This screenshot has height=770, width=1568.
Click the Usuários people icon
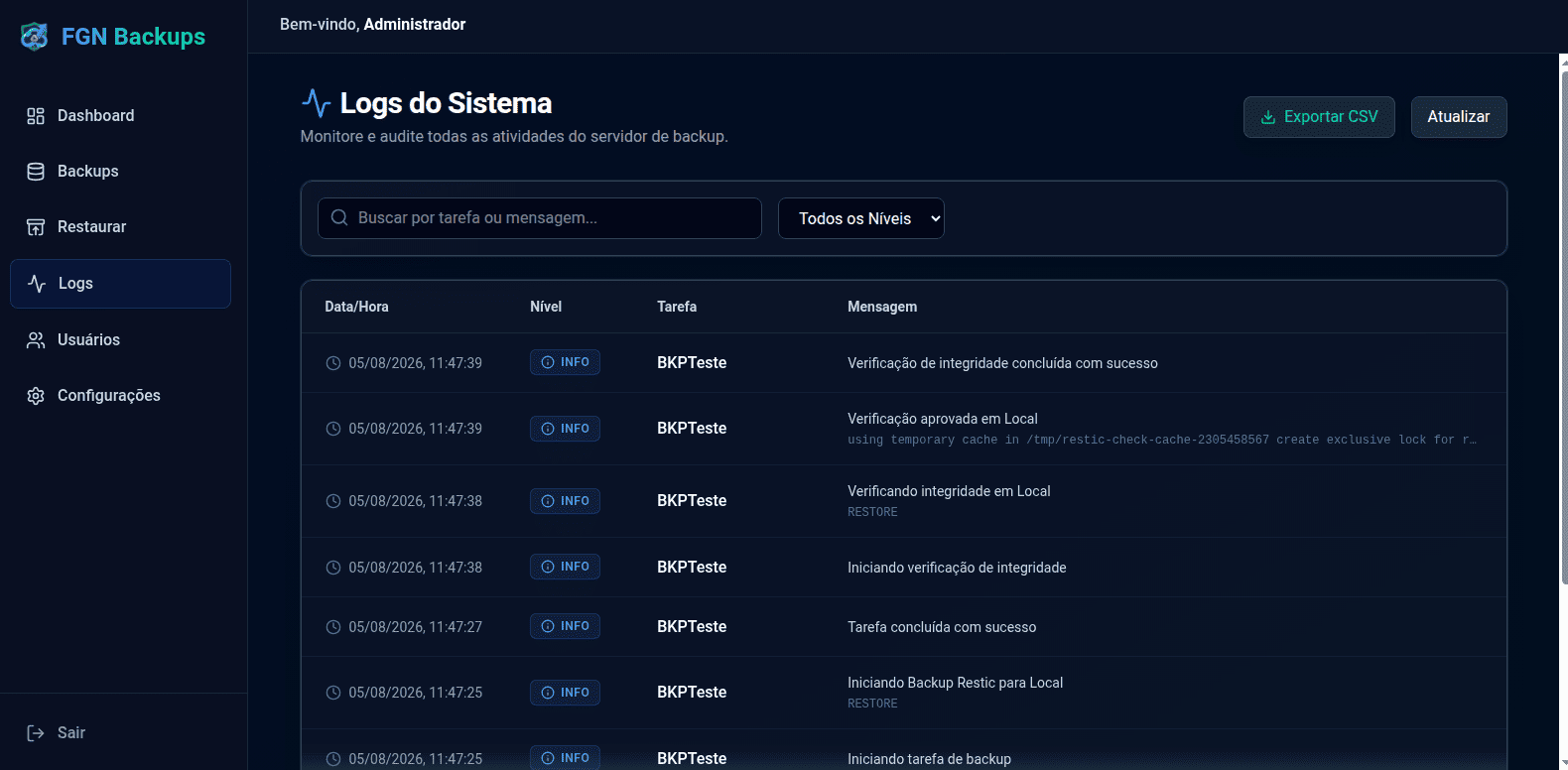(36, 340)
